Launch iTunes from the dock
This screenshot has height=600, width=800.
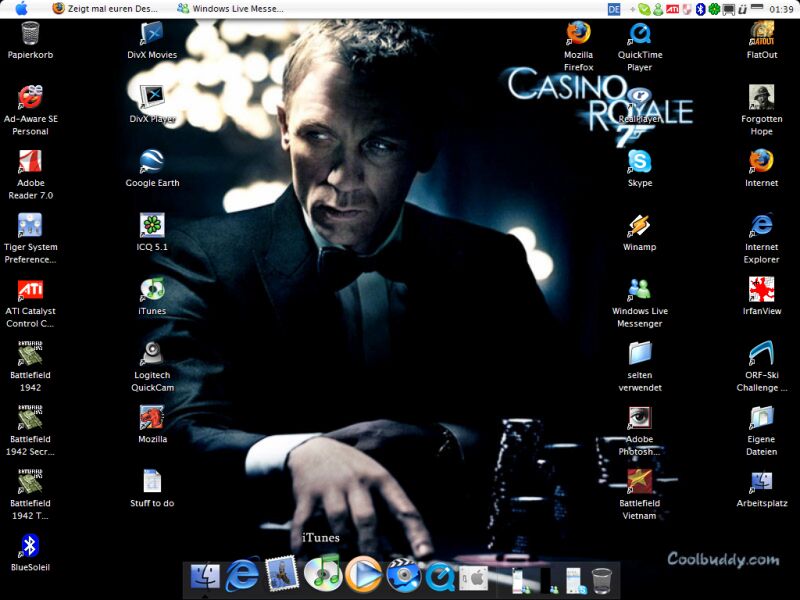[322, 572]
